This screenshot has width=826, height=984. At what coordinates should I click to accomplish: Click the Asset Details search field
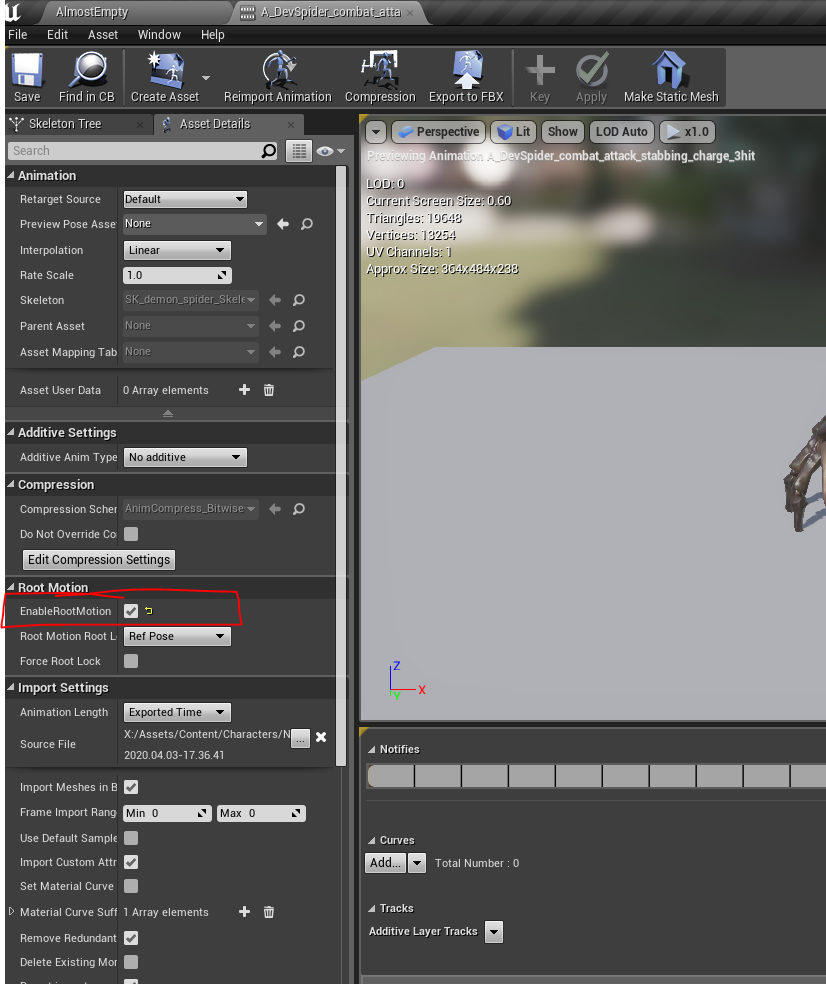(x=135, y=151)
